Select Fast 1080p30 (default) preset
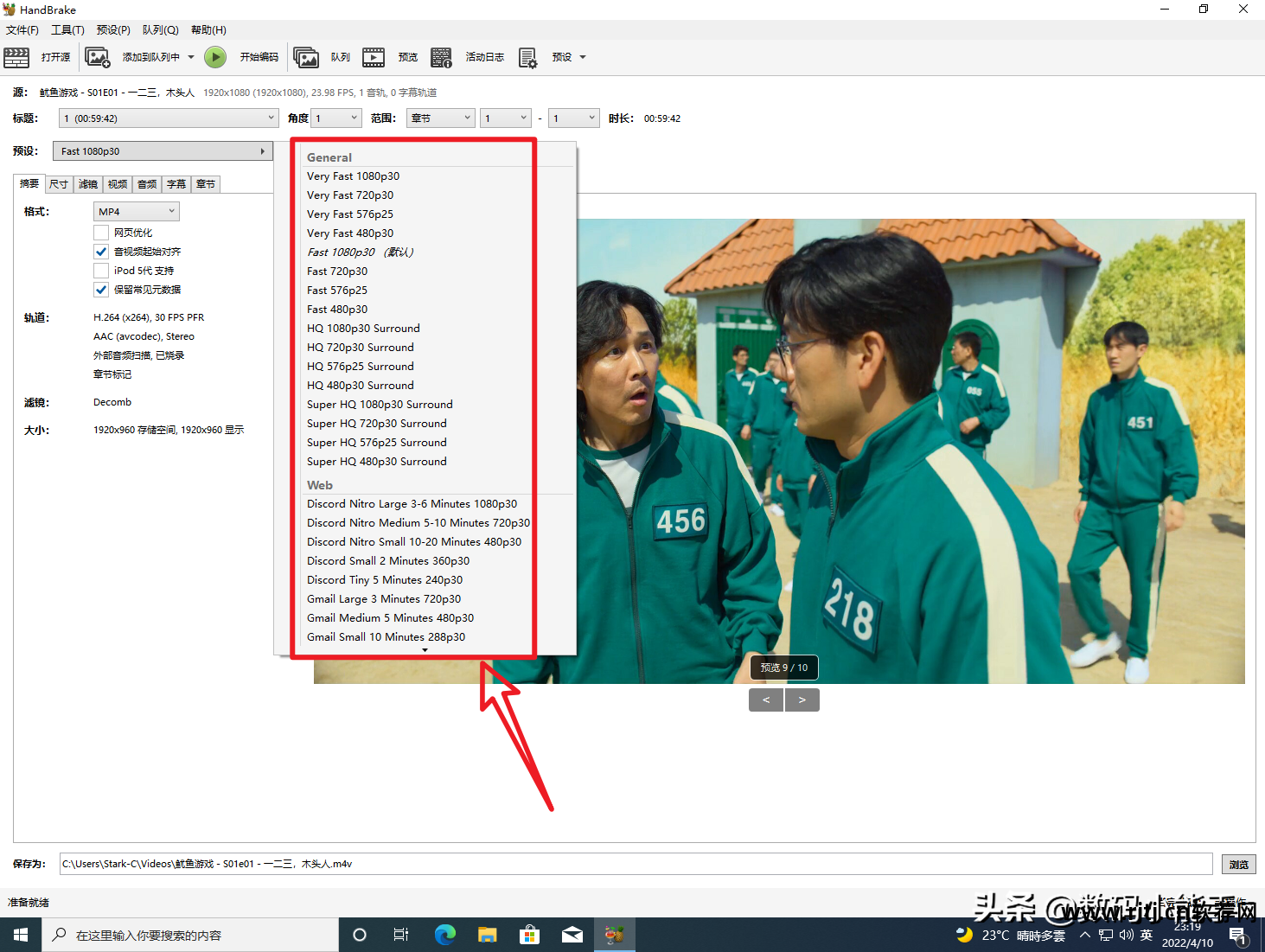The image size is (1265, 952). (x=360, y=252)
